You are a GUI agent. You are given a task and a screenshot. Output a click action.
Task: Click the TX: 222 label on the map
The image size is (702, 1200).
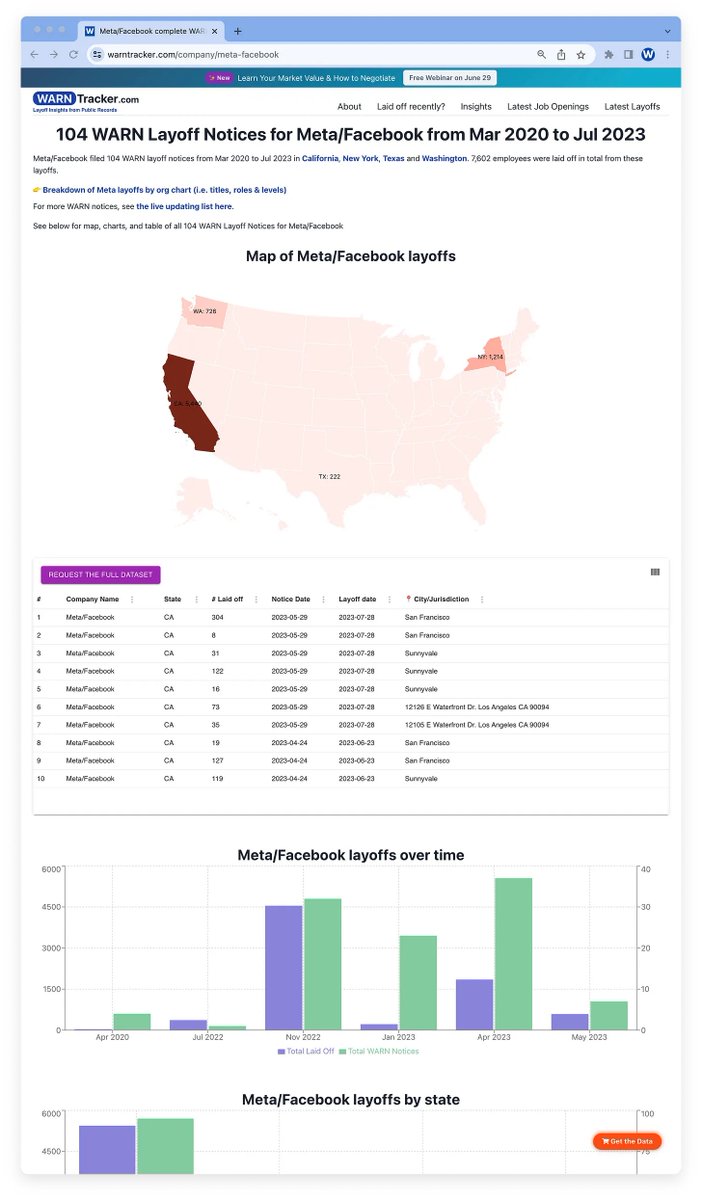329,476
